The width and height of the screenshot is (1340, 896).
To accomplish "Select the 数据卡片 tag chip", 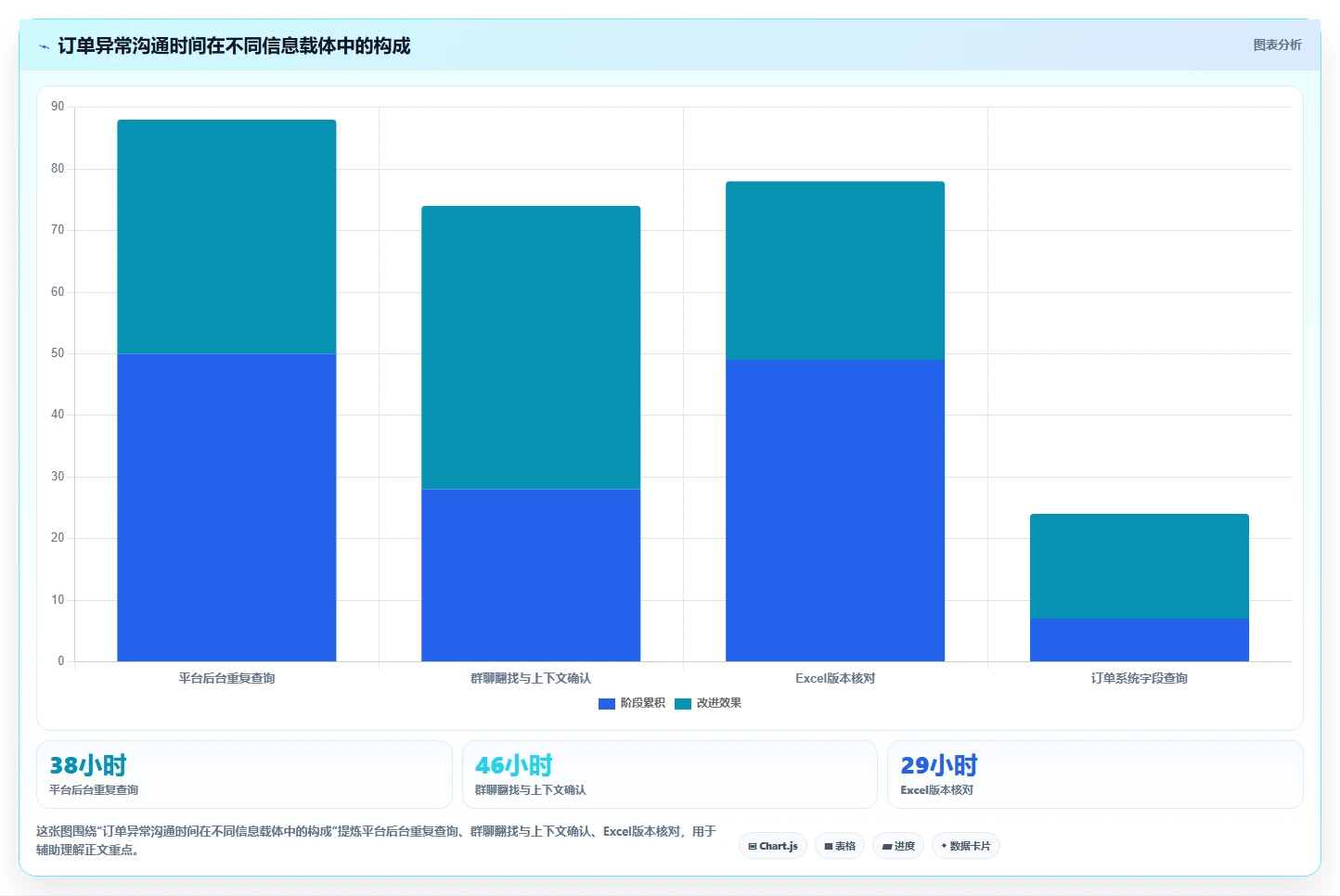I will click(965, 846).
